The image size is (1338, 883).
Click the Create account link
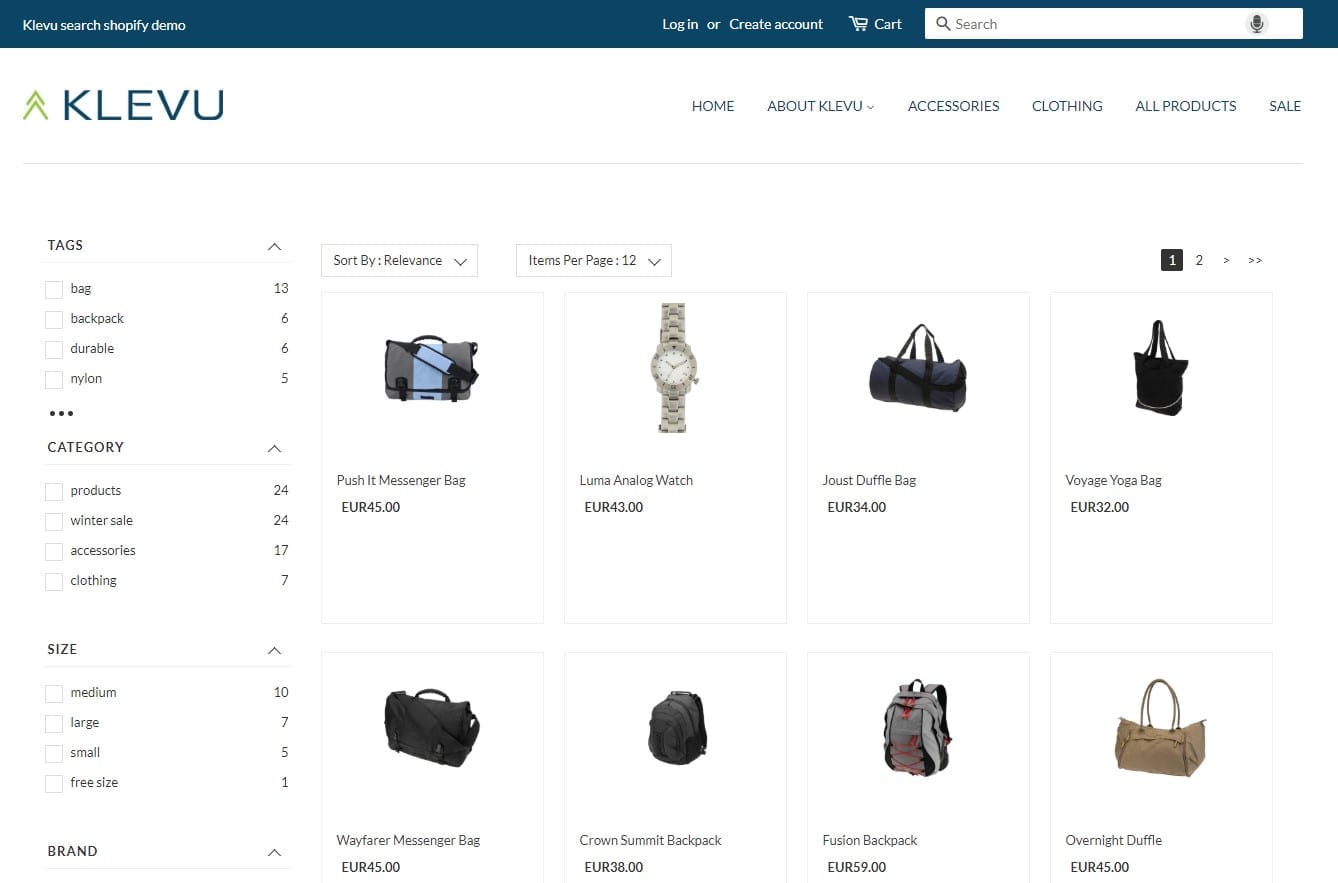click(x=776, y=24)
